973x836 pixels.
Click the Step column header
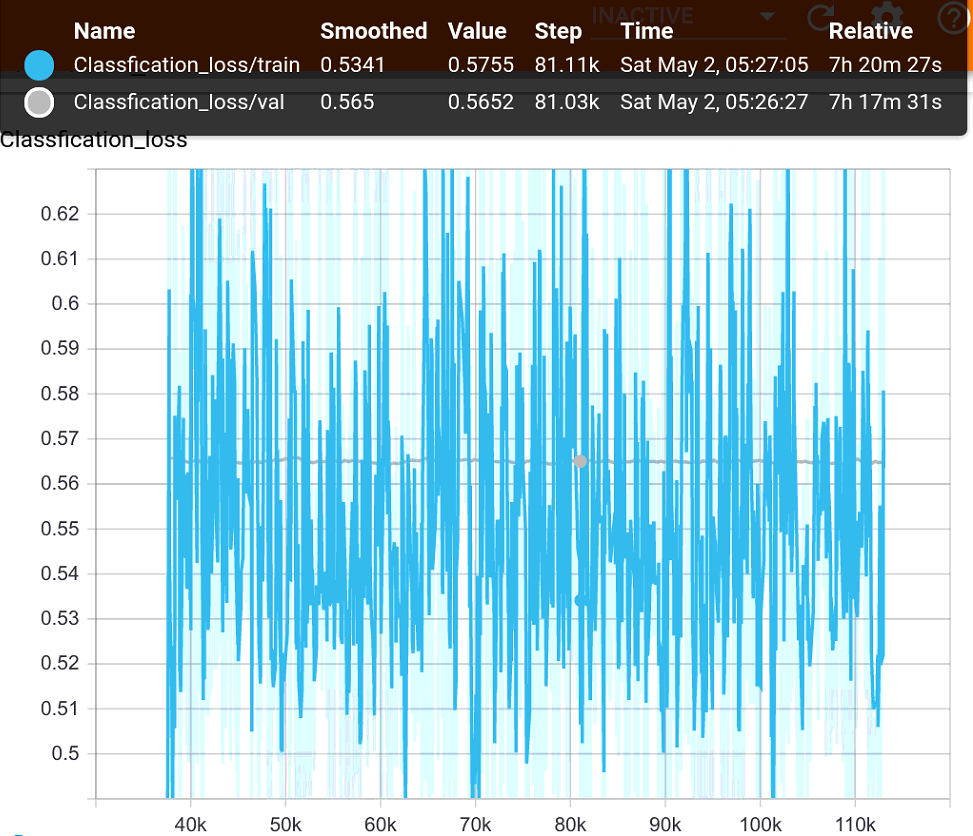pos(558,31)
